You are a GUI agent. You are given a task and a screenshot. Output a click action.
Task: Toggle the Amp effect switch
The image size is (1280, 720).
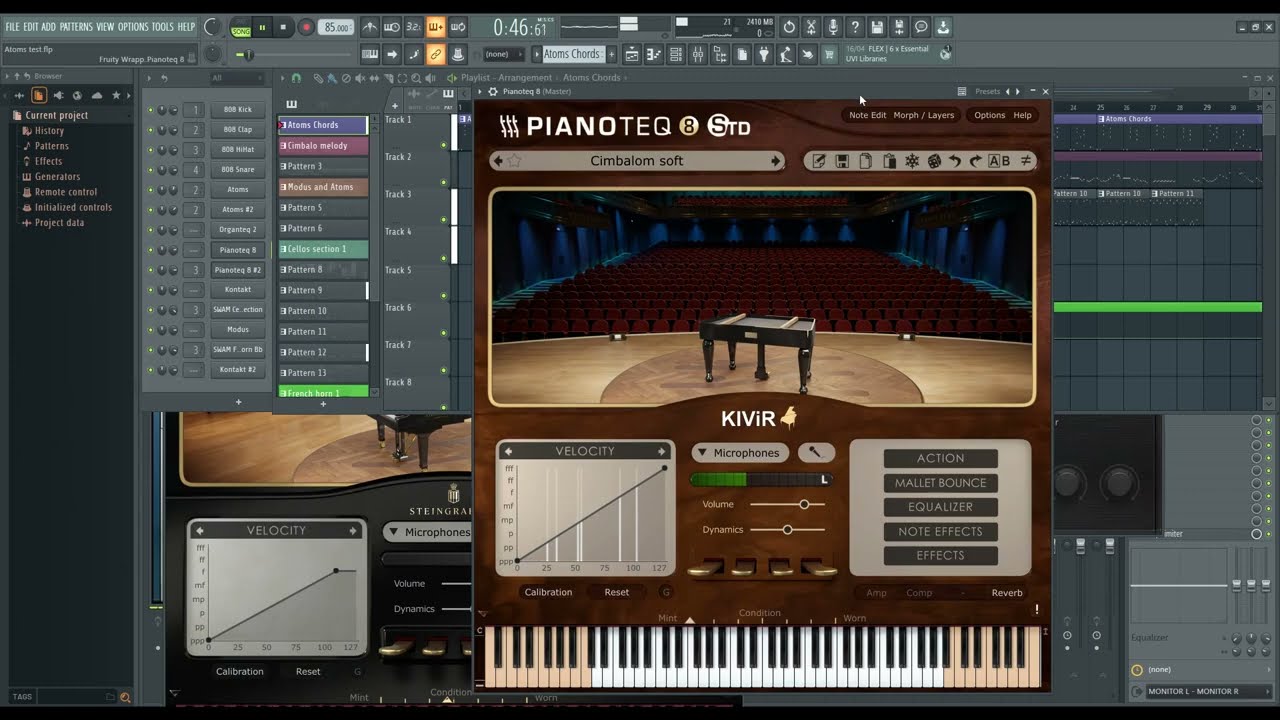pyautogui.click(x=876, y=593)
